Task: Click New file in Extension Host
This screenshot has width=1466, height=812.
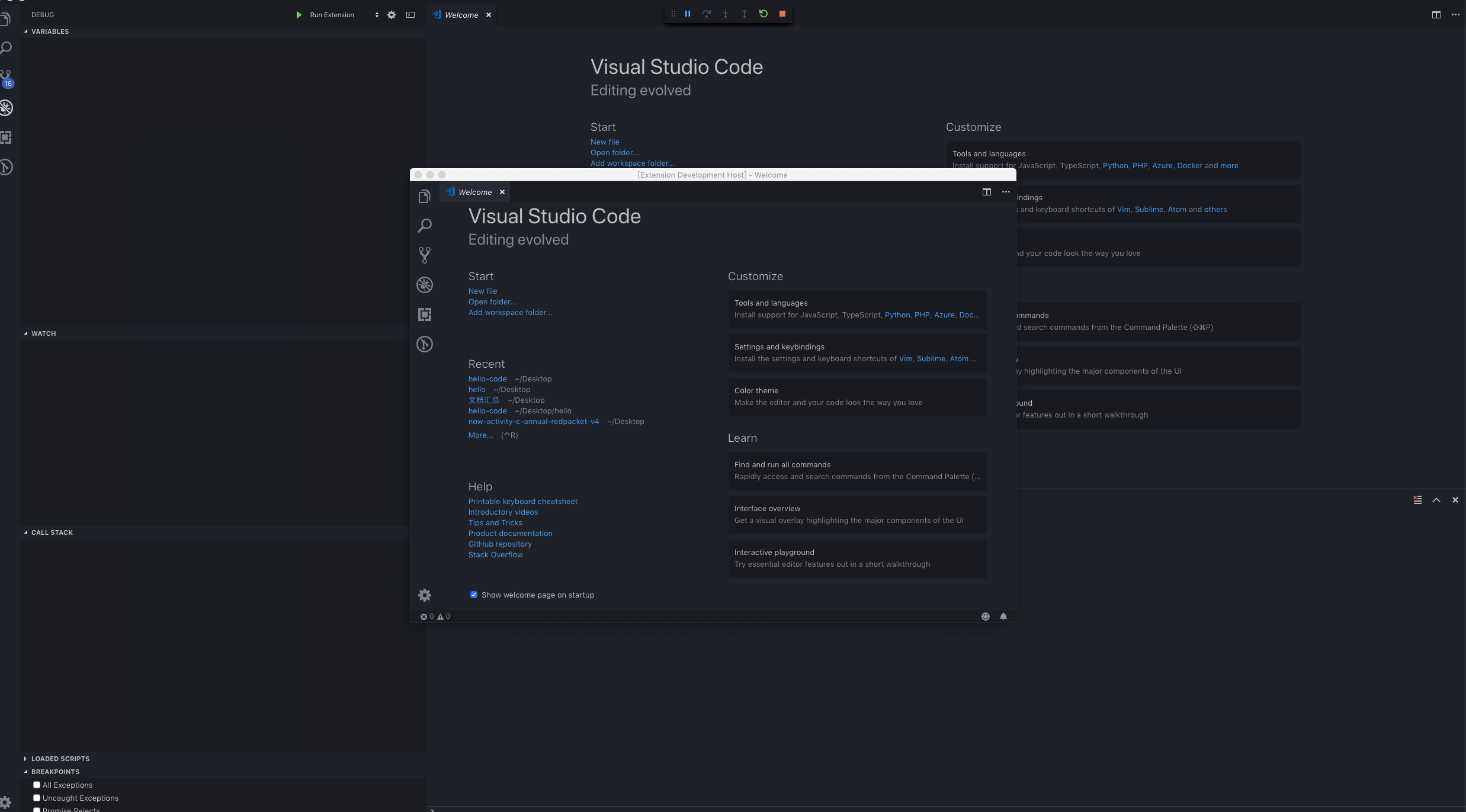Action: click(x=483, y=291)
